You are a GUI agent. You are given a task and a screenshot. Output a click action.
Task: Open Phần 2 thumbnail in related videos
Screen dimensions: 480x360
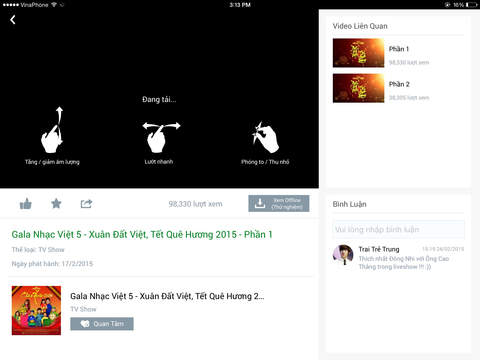358,88
